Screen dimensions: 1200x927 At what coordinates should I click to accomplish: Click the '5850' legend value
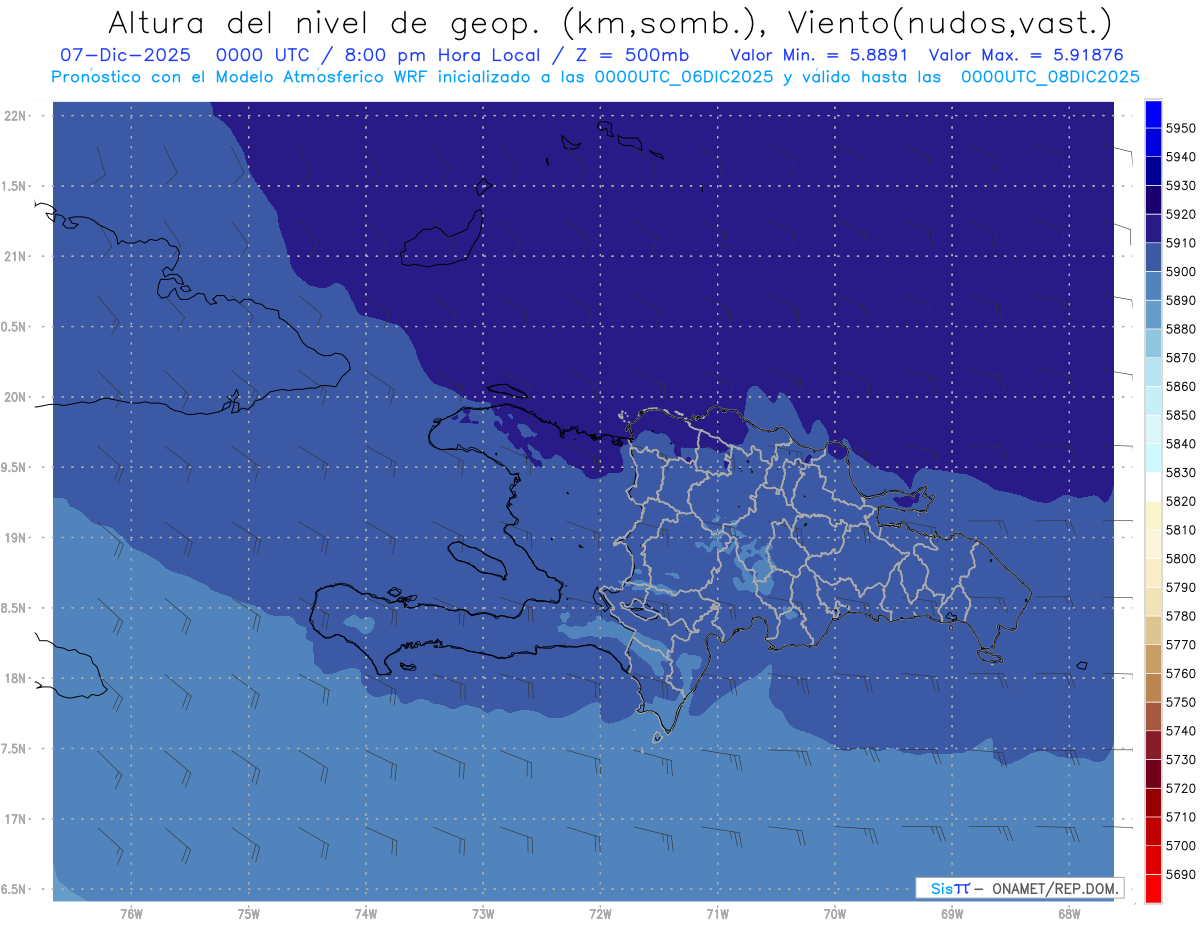(x=1181, y=415)
